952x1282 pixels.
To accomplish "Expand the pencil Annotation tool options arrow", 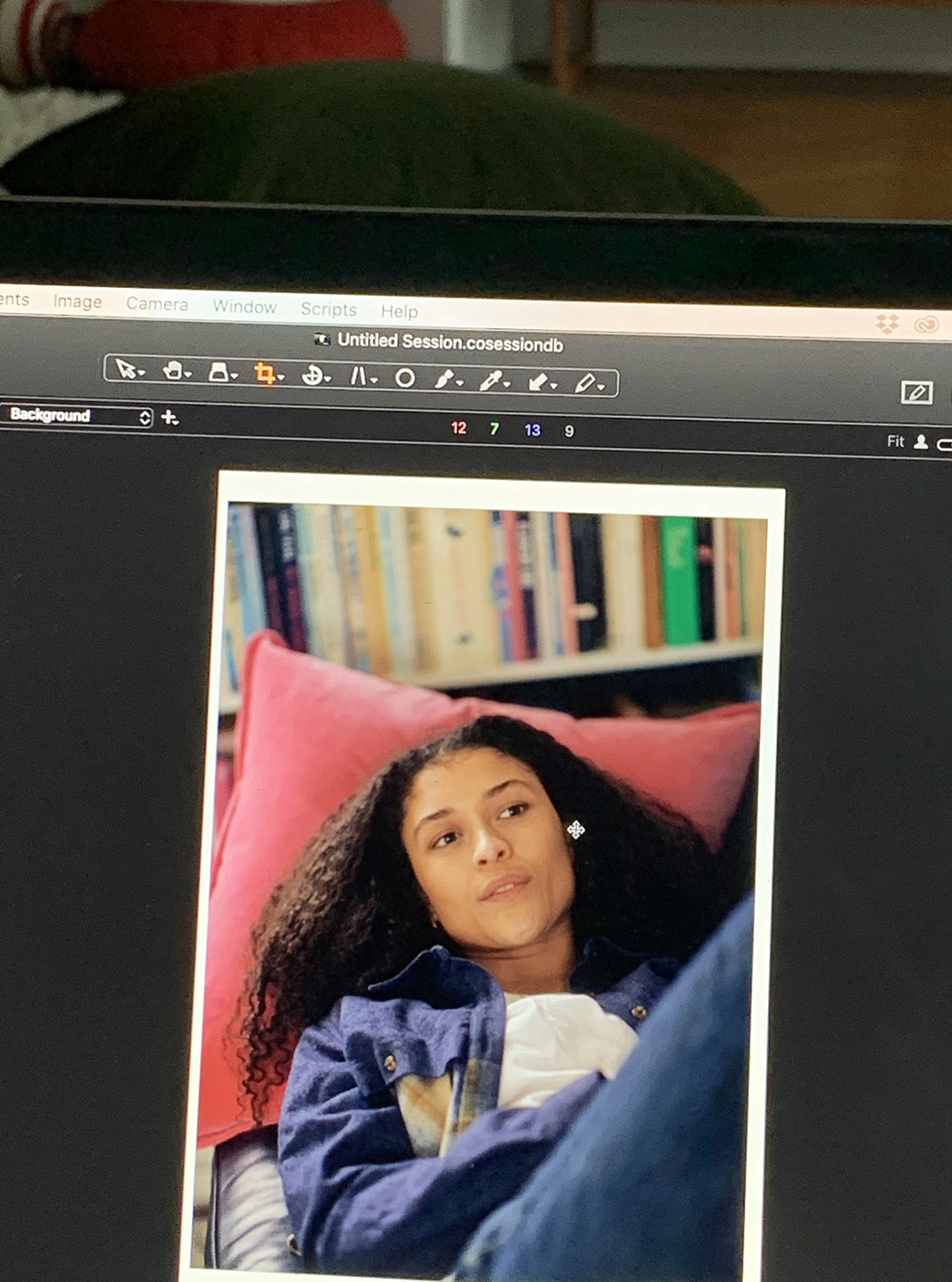I will 601,387.
